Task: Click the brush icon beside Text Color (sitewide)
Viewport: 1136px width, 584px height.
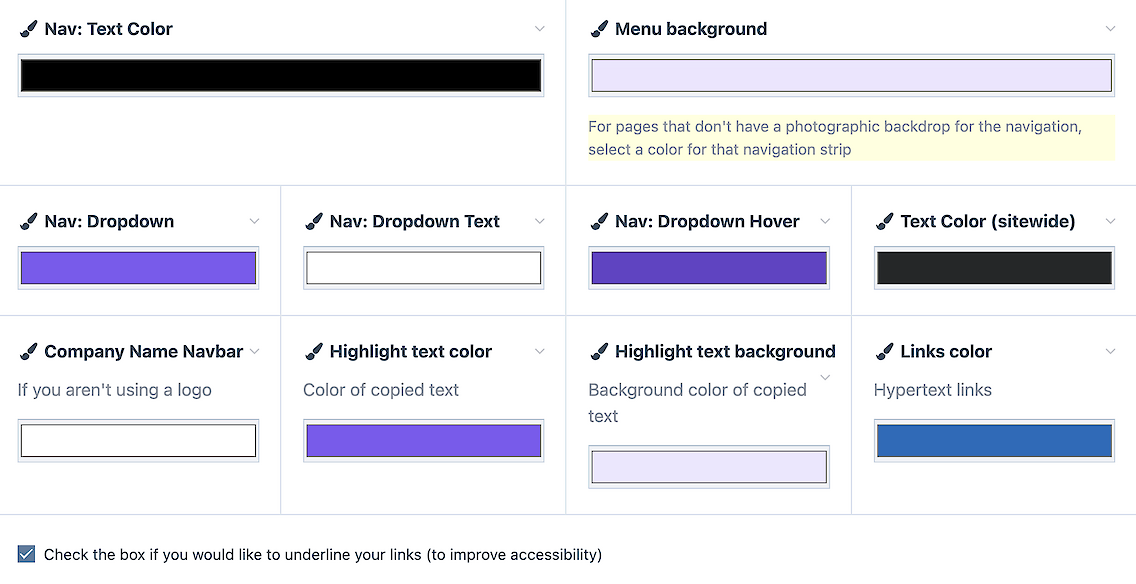Action: point(884,221)
